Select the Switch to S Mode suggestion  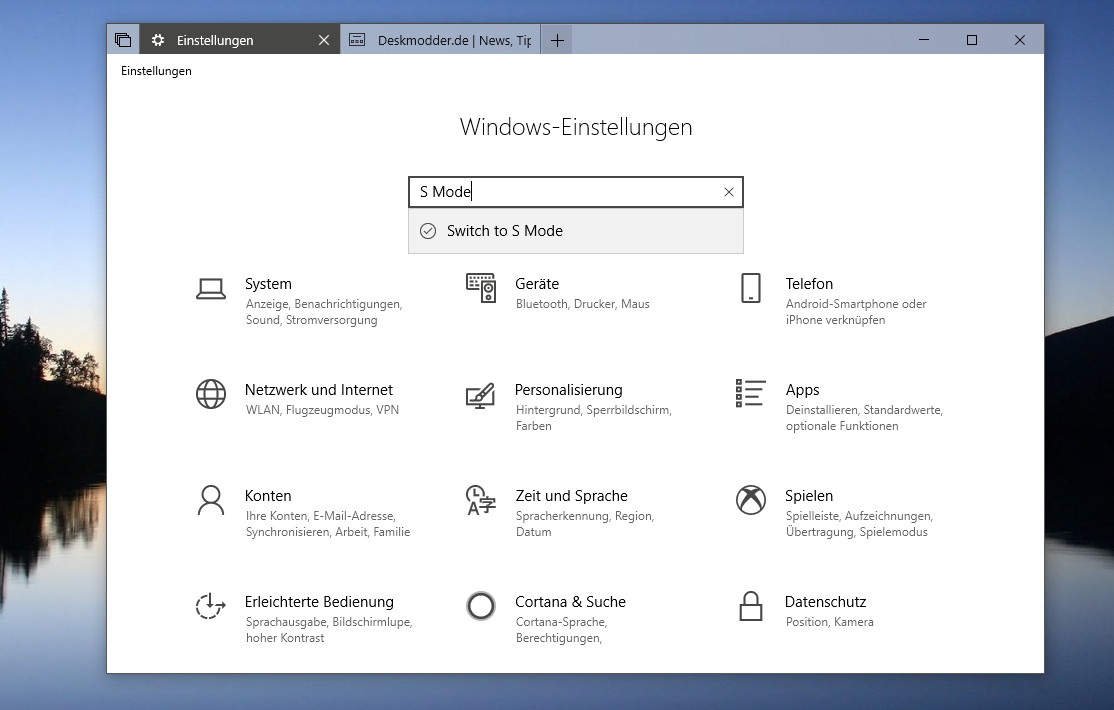pos(576,231)
